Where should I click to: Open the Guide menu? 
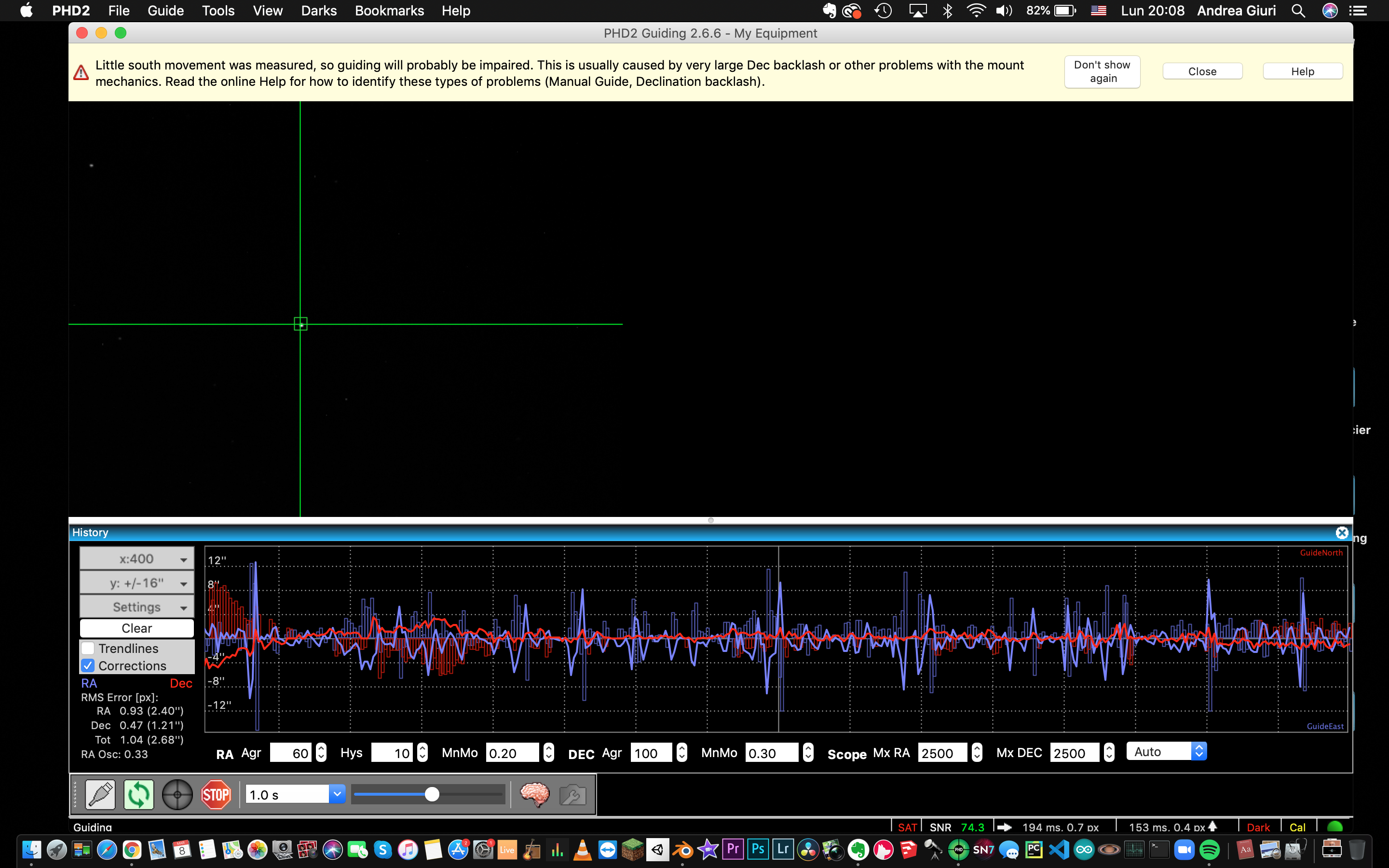point(165,10)
